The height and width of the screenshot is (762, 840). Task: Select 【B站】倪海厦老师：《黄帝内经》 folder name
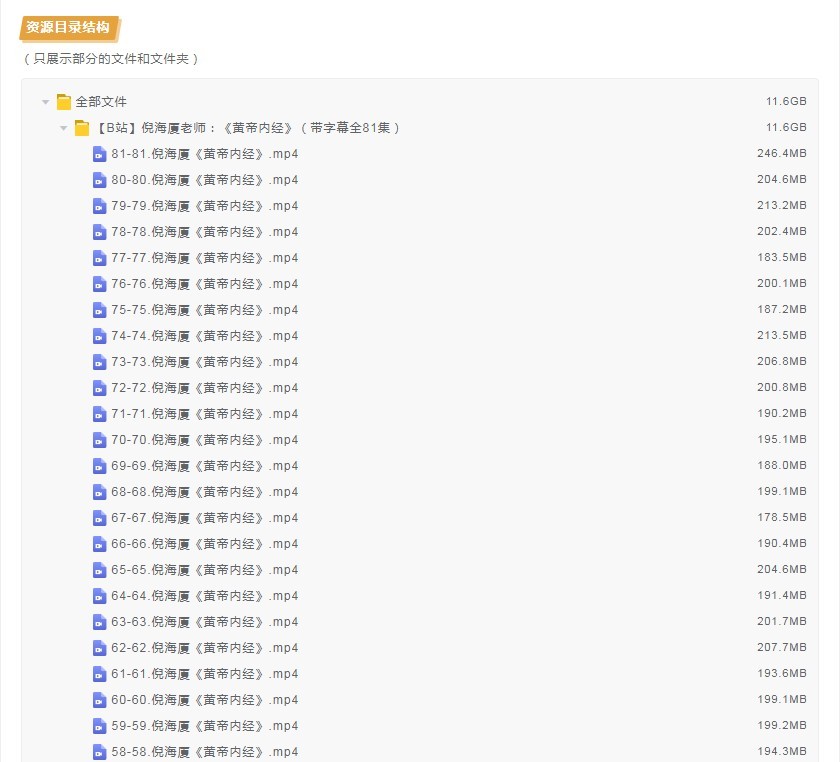(x=247, y=128)
